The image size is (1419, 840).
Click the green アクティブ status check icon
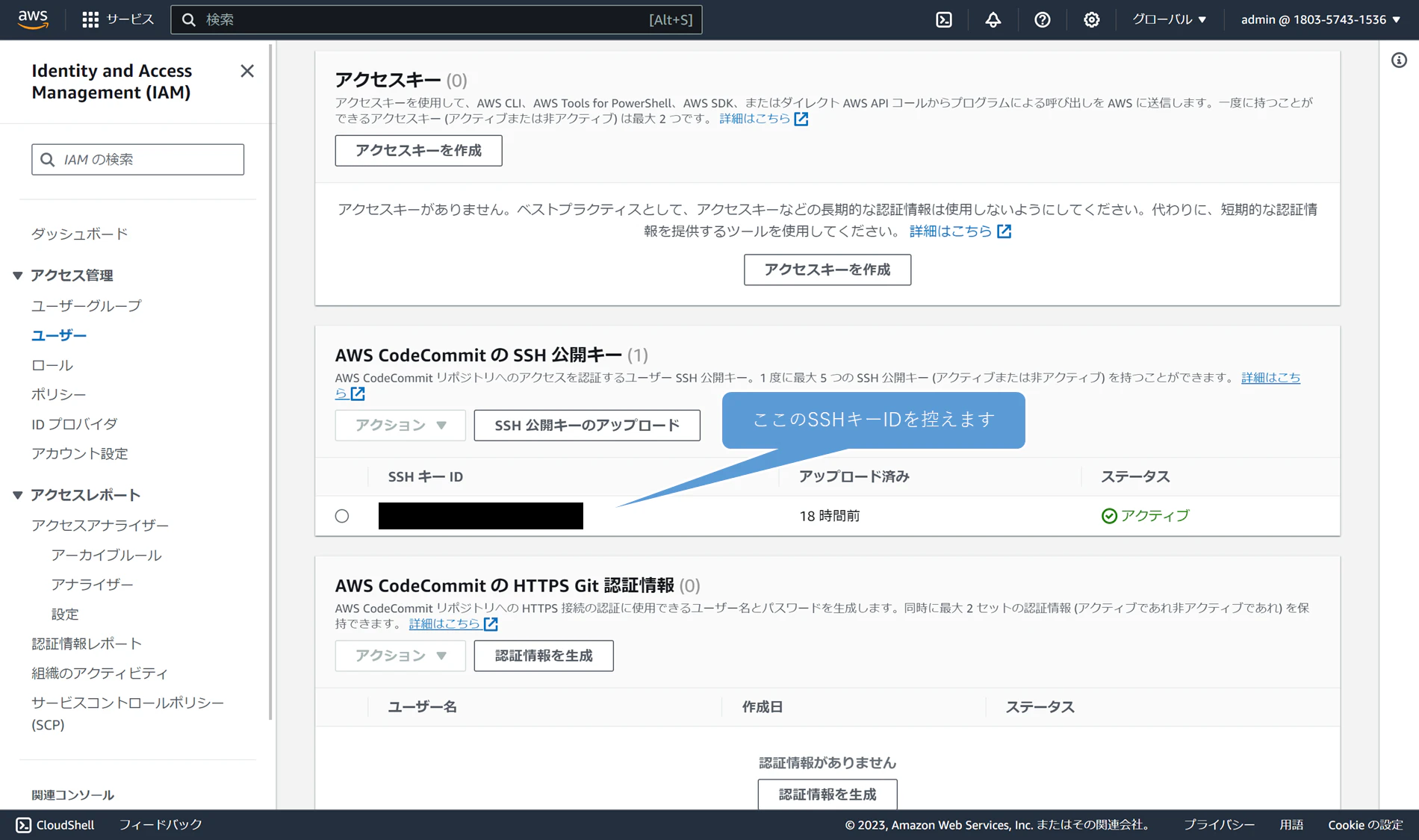[1109, 516]
